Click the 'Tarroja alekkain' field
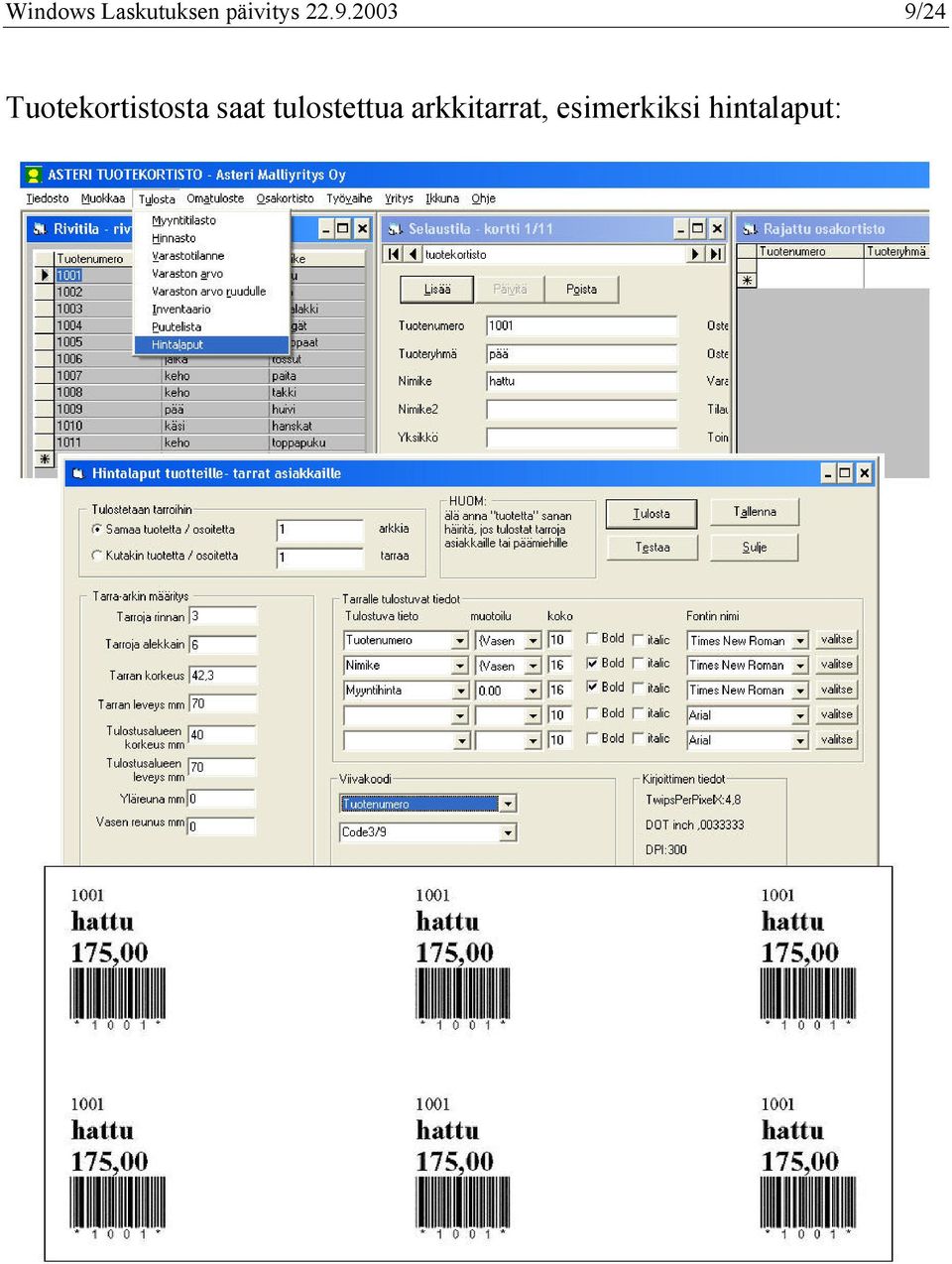The image size is (952, 1264). 222,645
